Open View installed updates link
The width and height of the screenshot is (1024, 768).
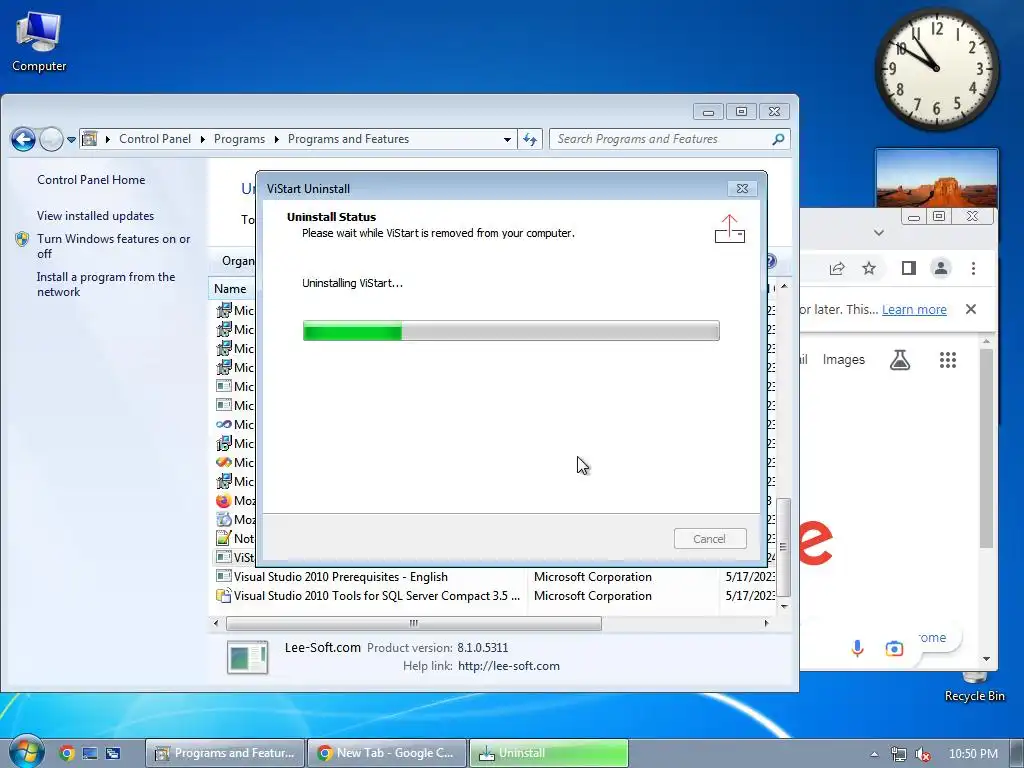tap(95, 216)
